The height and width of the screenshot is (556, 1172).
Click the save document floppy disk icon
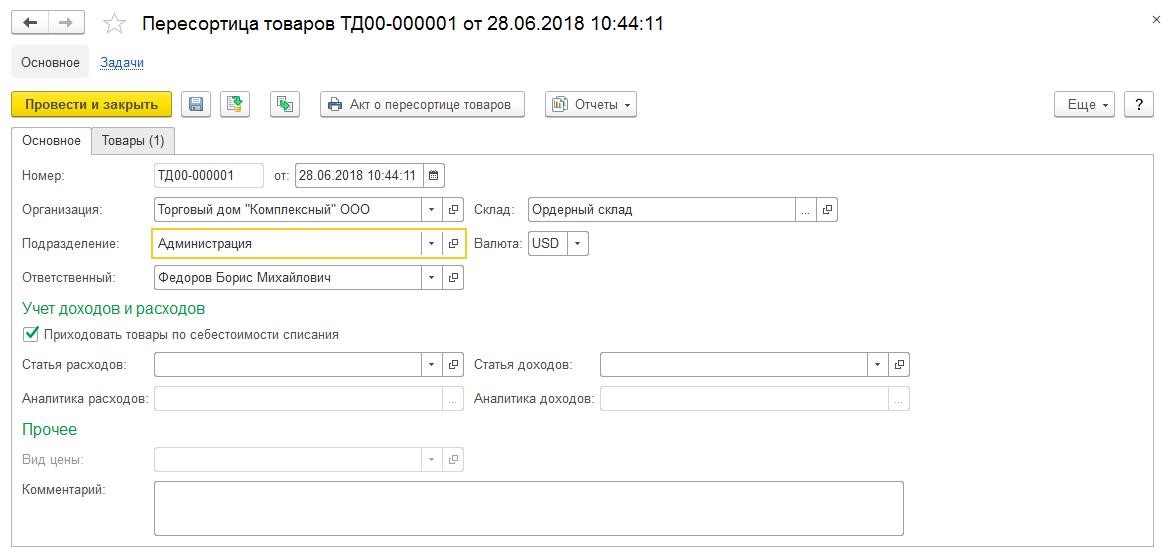coord(196,105)
